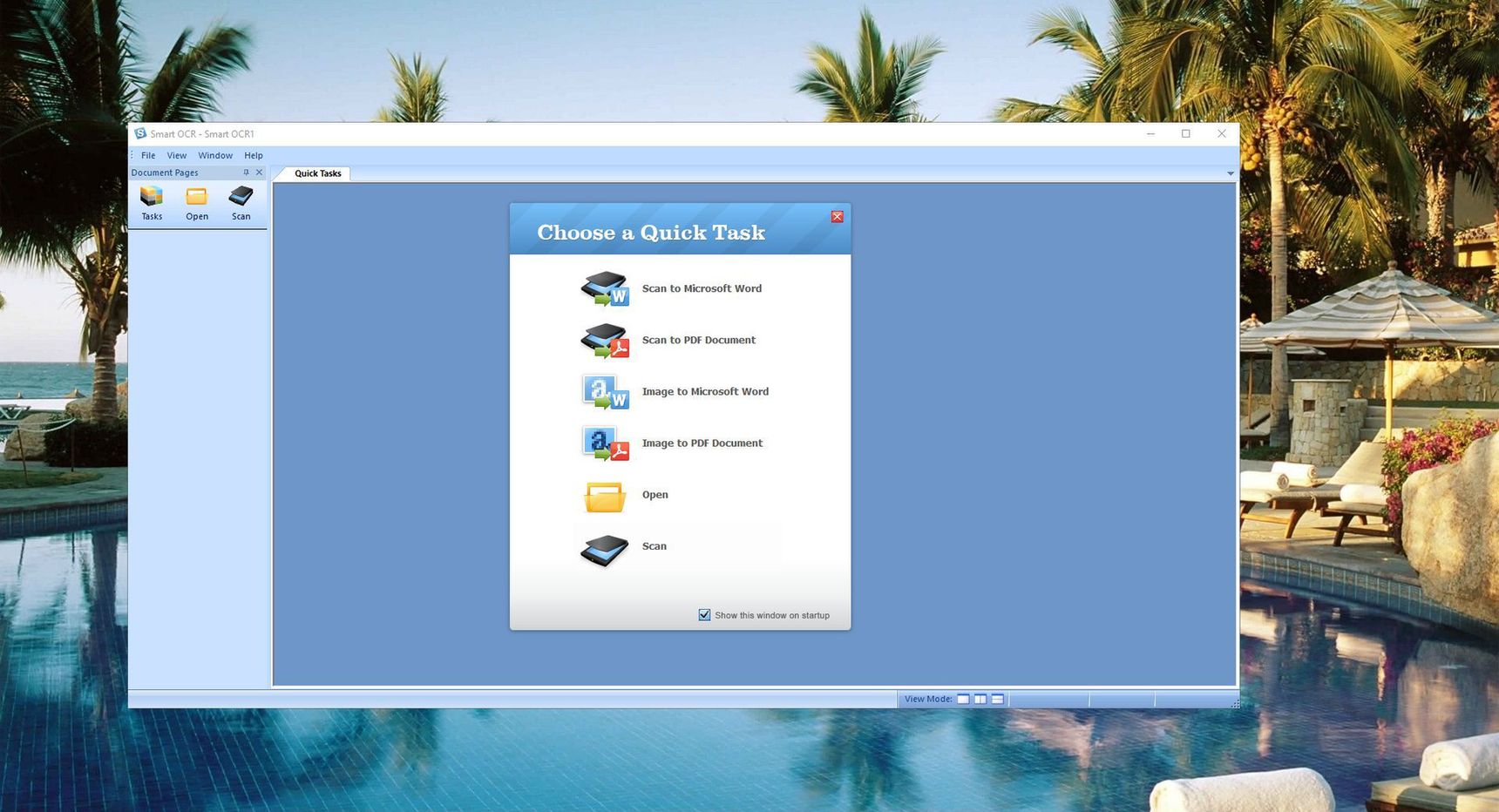
Task: Minimize the Smart OCR window
Action: [x=1150, y=133]
